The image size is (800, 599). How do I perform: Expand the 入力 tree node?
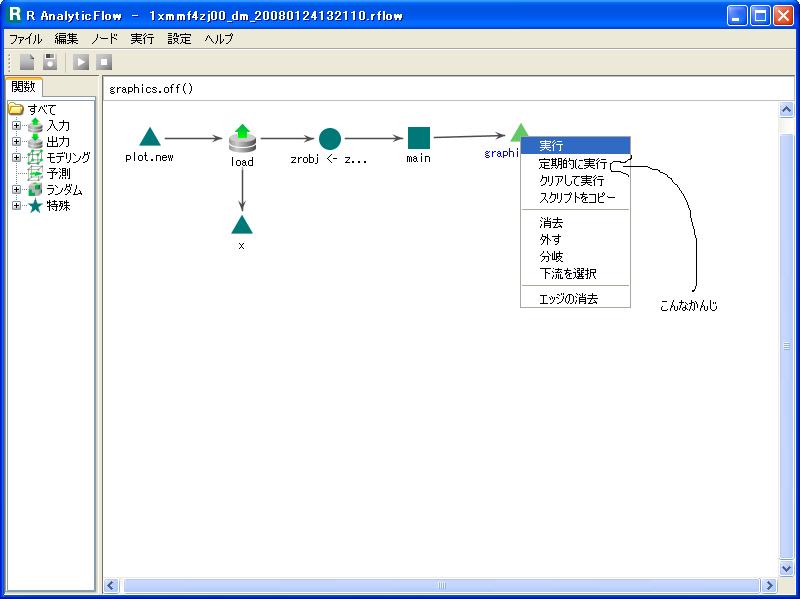pyautogui.click(x=16, y=126)
